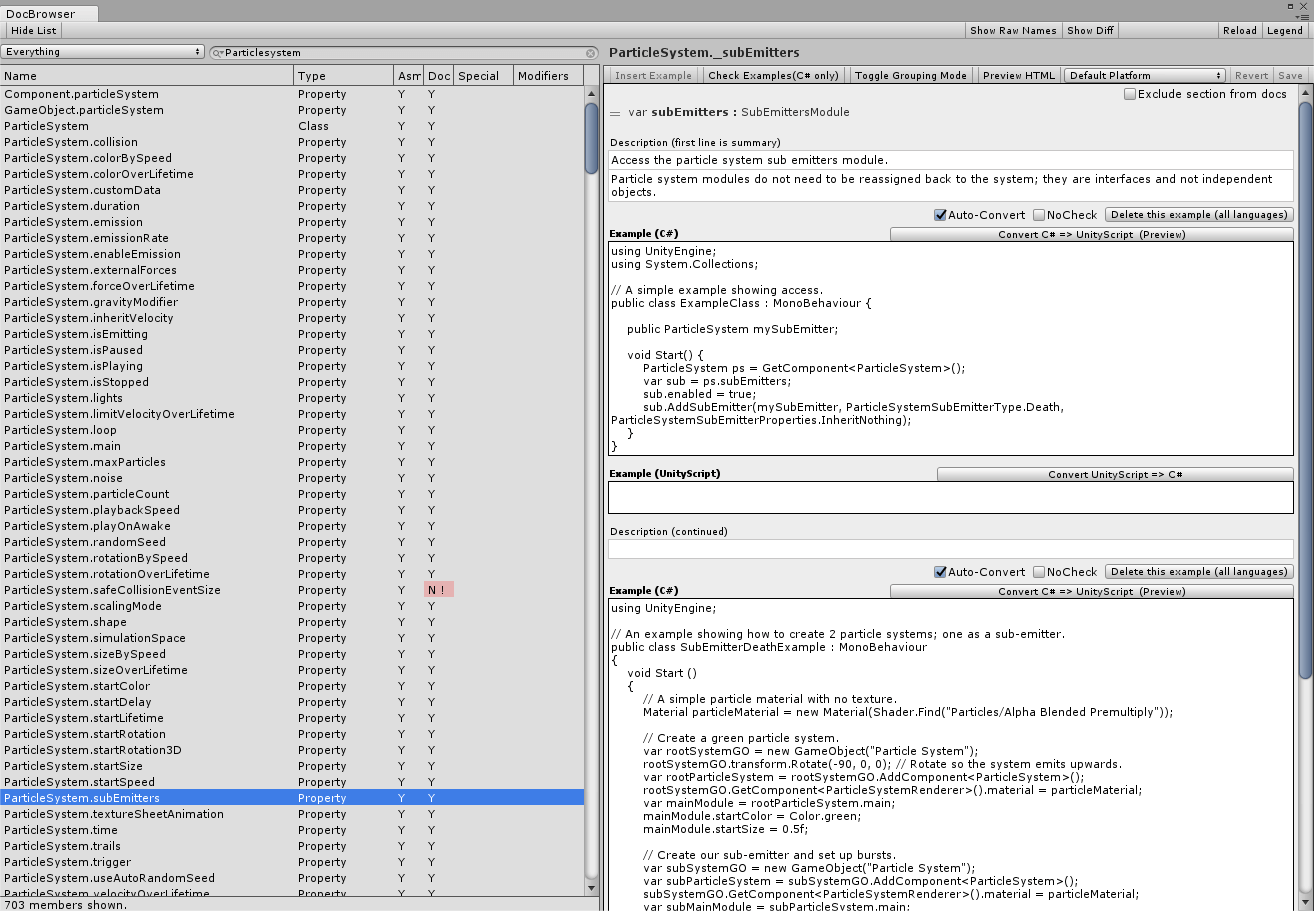The image size is (1314, 911).
Task: Click the empty Example (UnityScript) text box
Action: 950,498
